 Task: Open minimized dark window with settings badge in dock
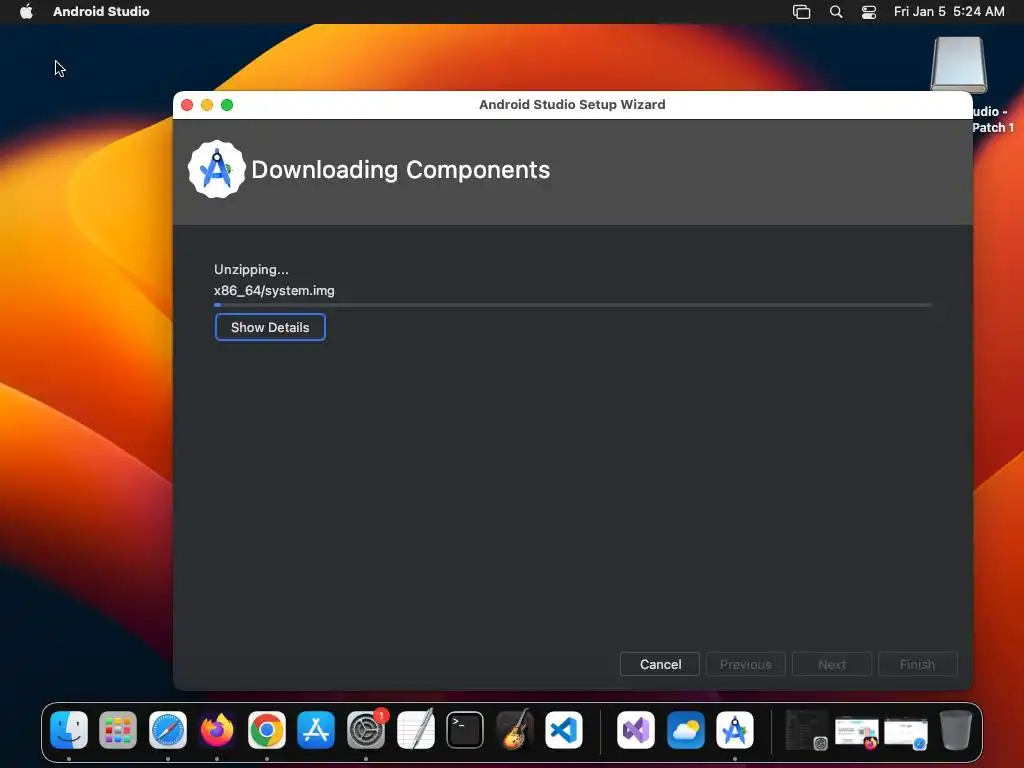point(807,730)
